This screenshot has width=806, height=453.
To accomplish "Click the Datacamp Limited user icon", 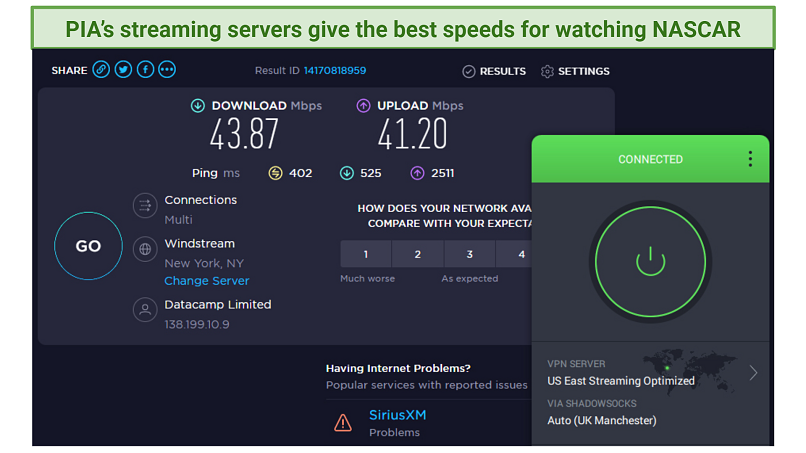I will pos(145,310).
